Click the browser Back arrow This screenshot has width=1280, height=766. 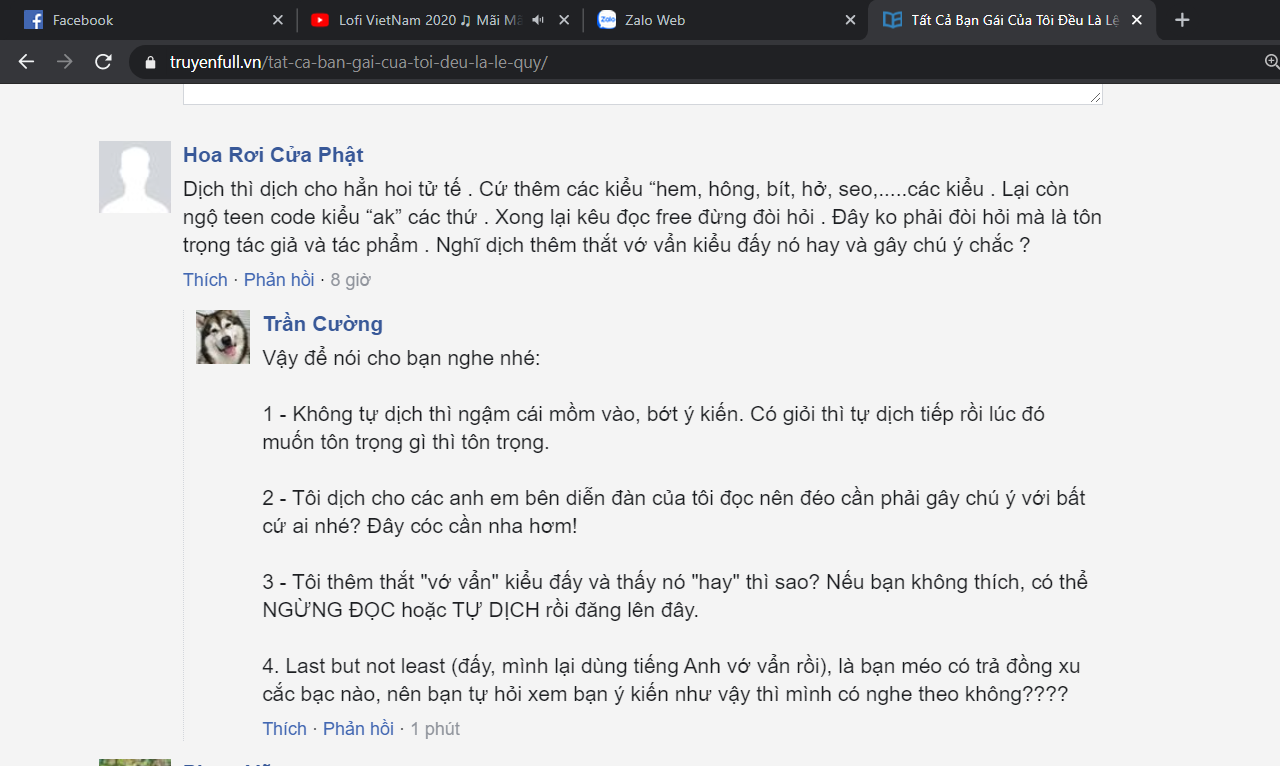[x=26, y=62]
